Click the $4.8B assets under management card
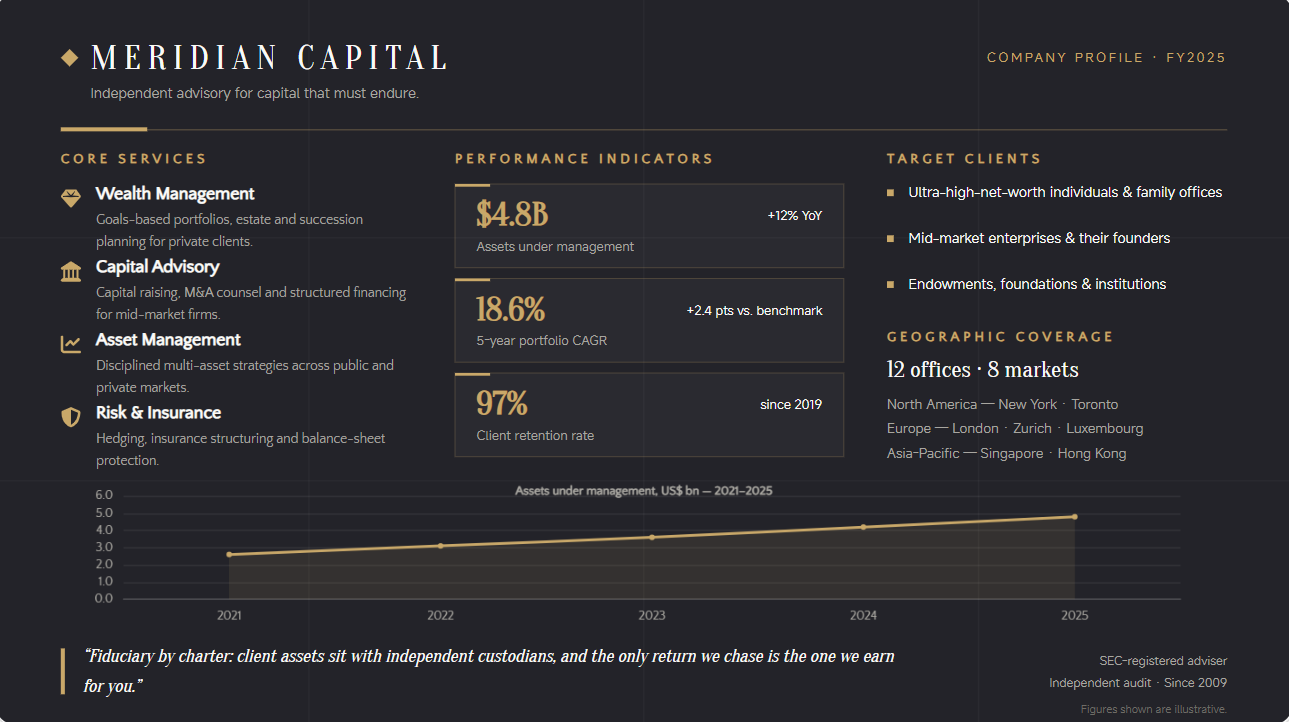 pos(649,226)
